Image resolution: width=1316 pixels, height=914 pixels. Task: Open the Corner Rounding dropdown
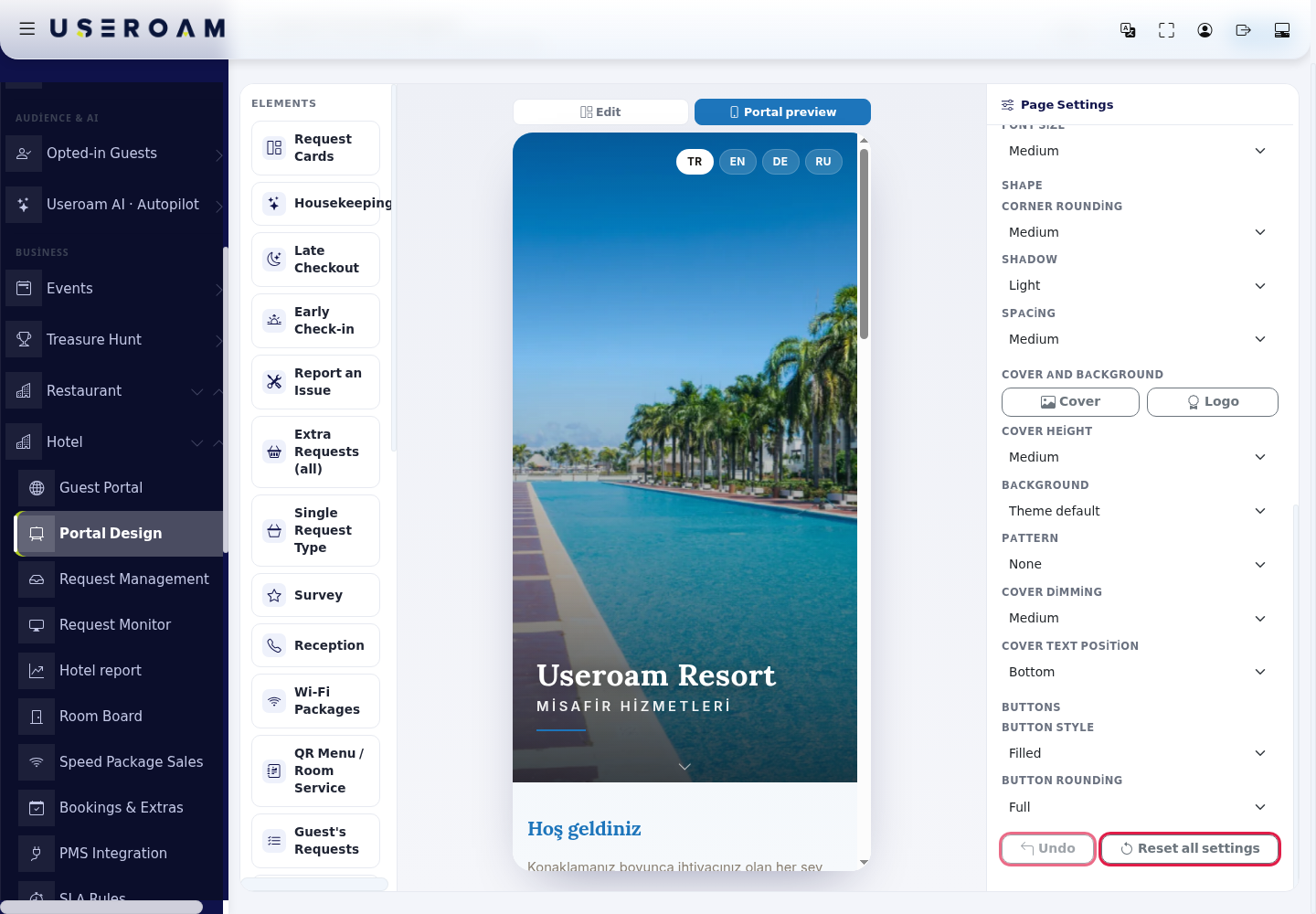point(1139,232)
